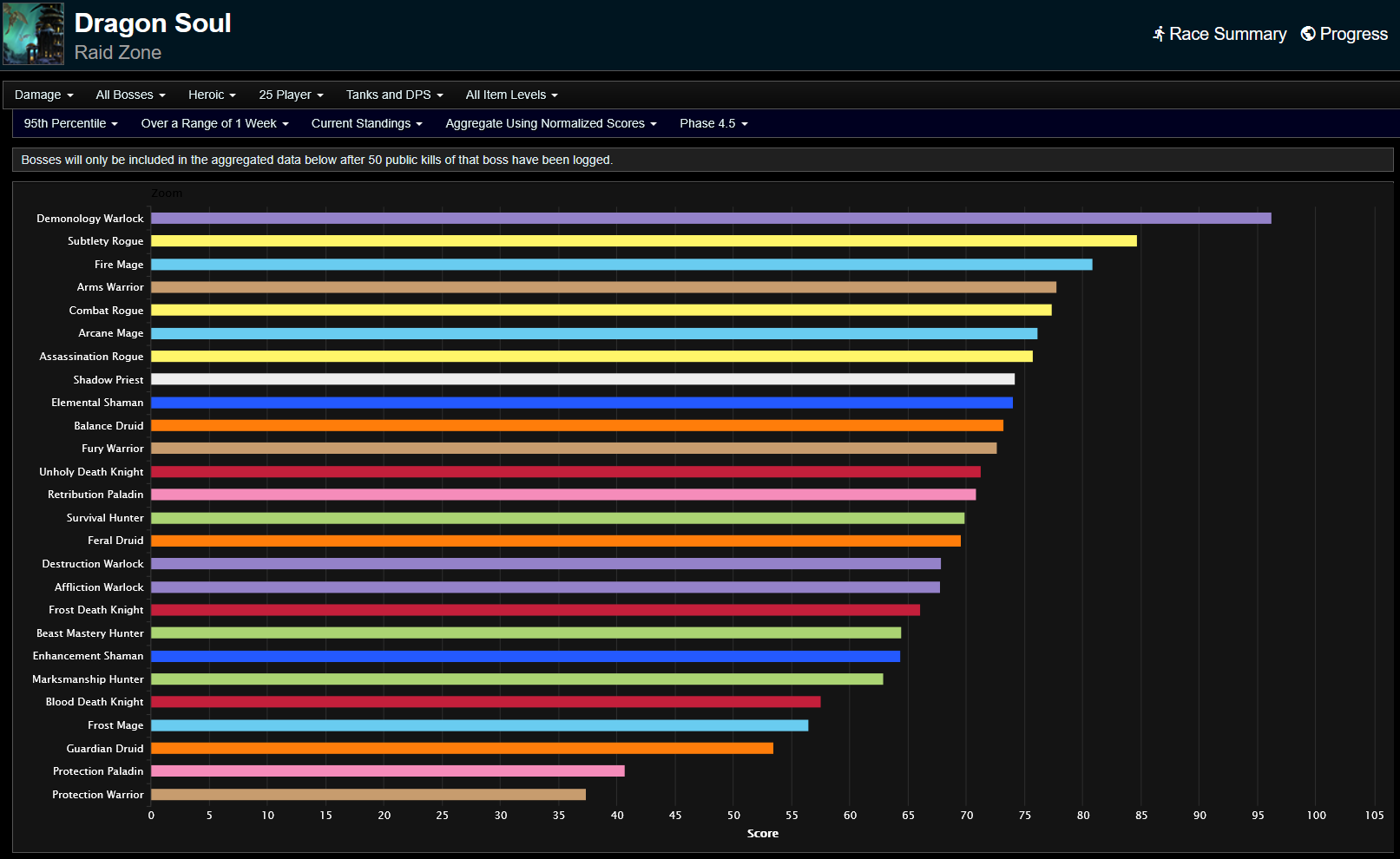Viewport: 1400px width, 859px height.
Task: Open the Race Summary page
Action: point(1227,34)
